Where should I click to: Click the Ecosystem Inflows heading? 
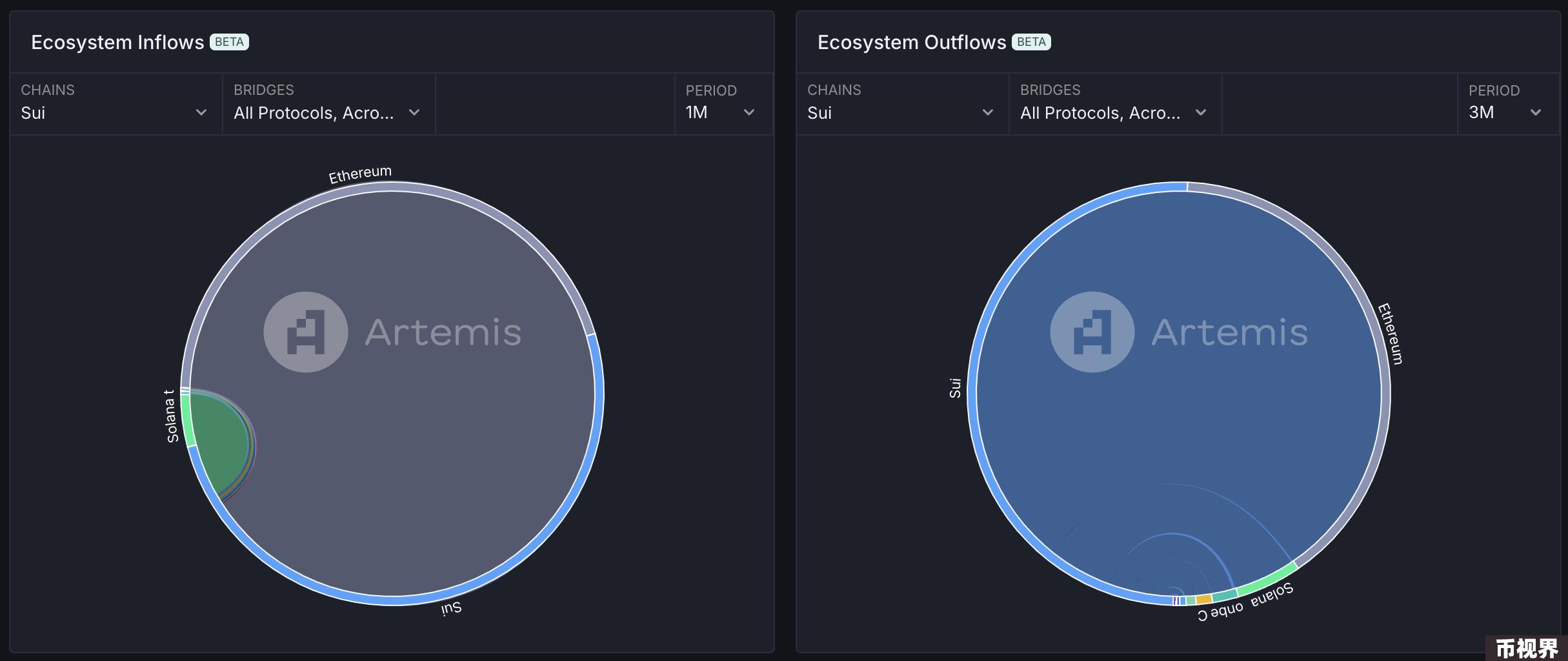point(117,42)
